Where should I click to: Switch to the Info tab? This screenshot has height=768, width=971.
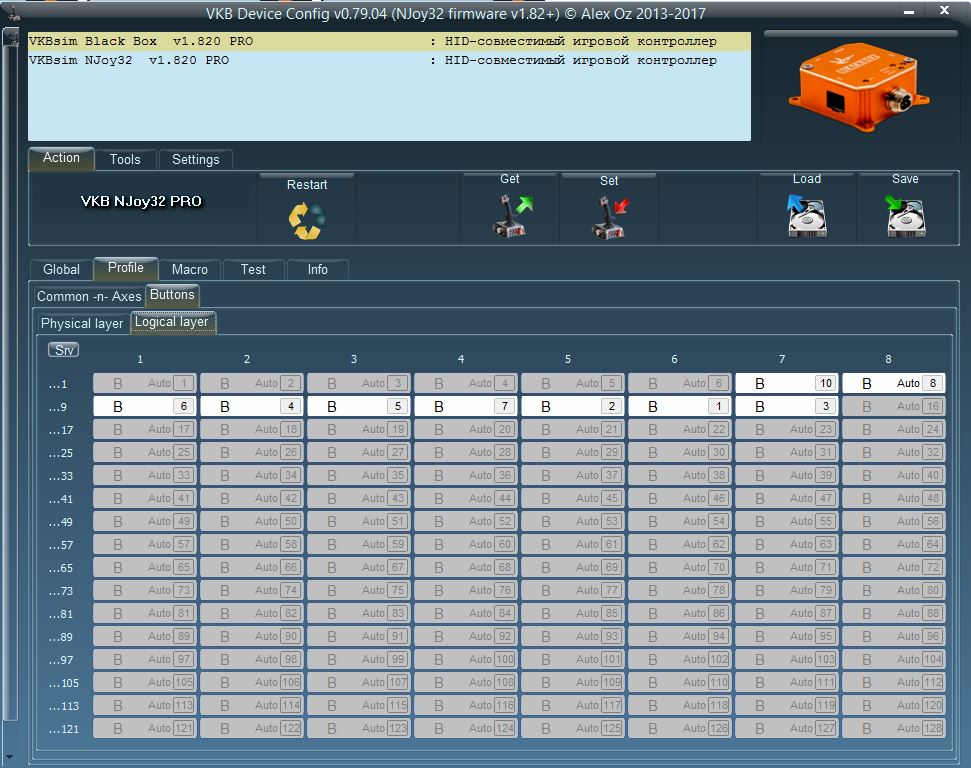[318, 269]
